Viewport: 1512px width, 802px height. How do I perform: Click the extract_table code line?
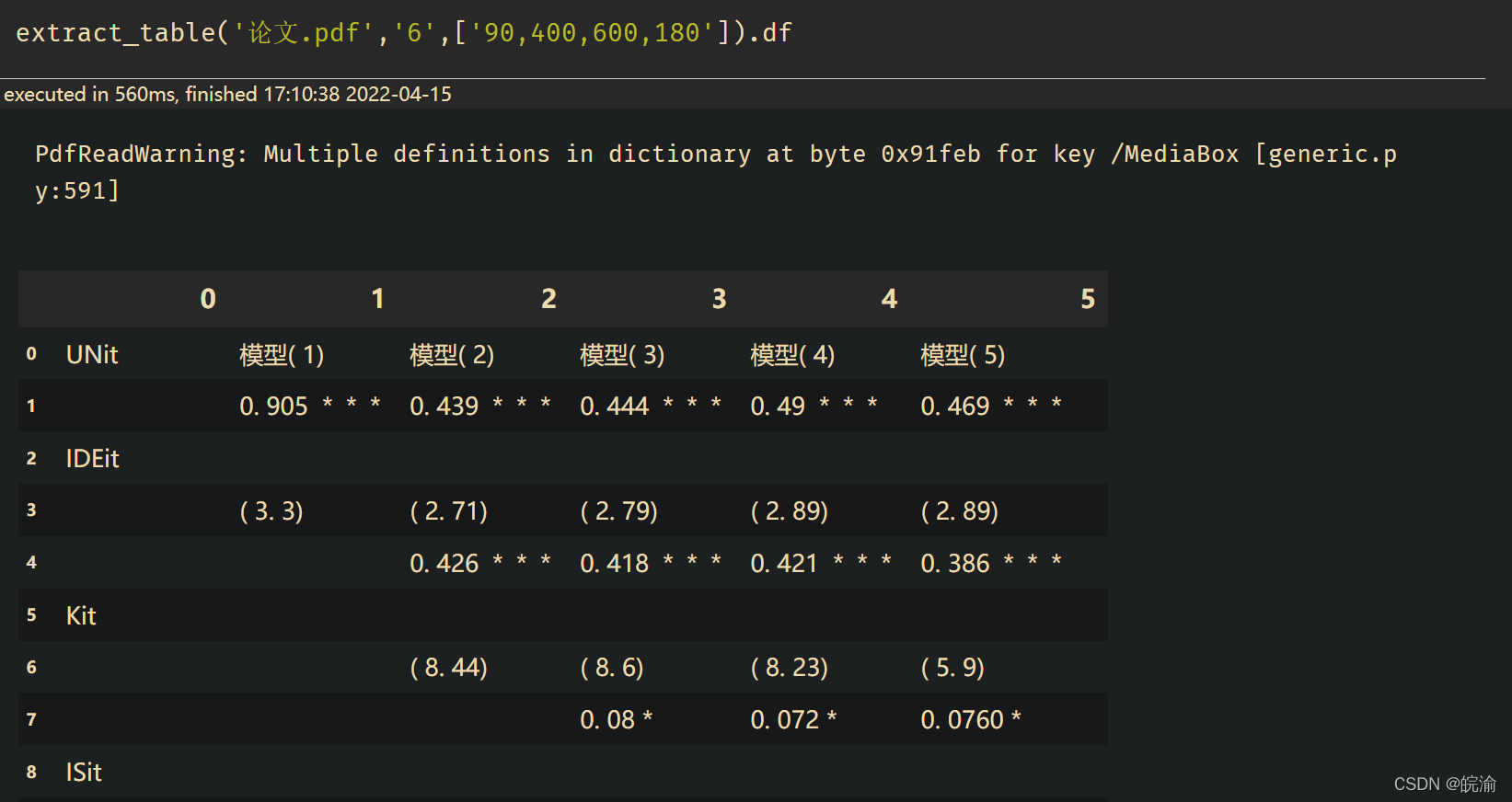pyautogui.click(x=404, y=33)
